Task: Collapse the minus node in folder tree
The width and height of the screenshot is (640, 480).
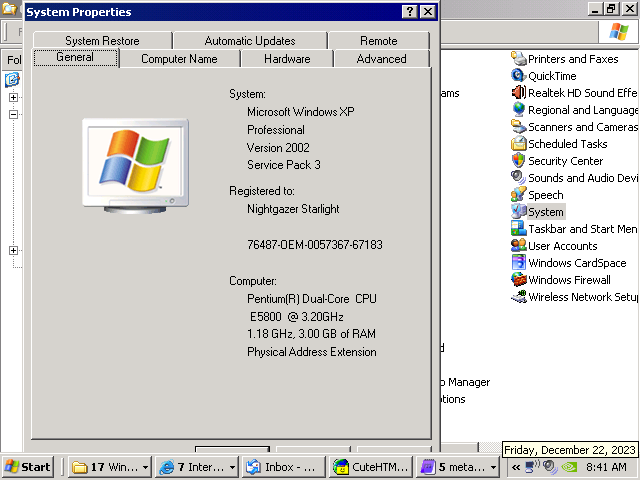Action: pos(13,114)
